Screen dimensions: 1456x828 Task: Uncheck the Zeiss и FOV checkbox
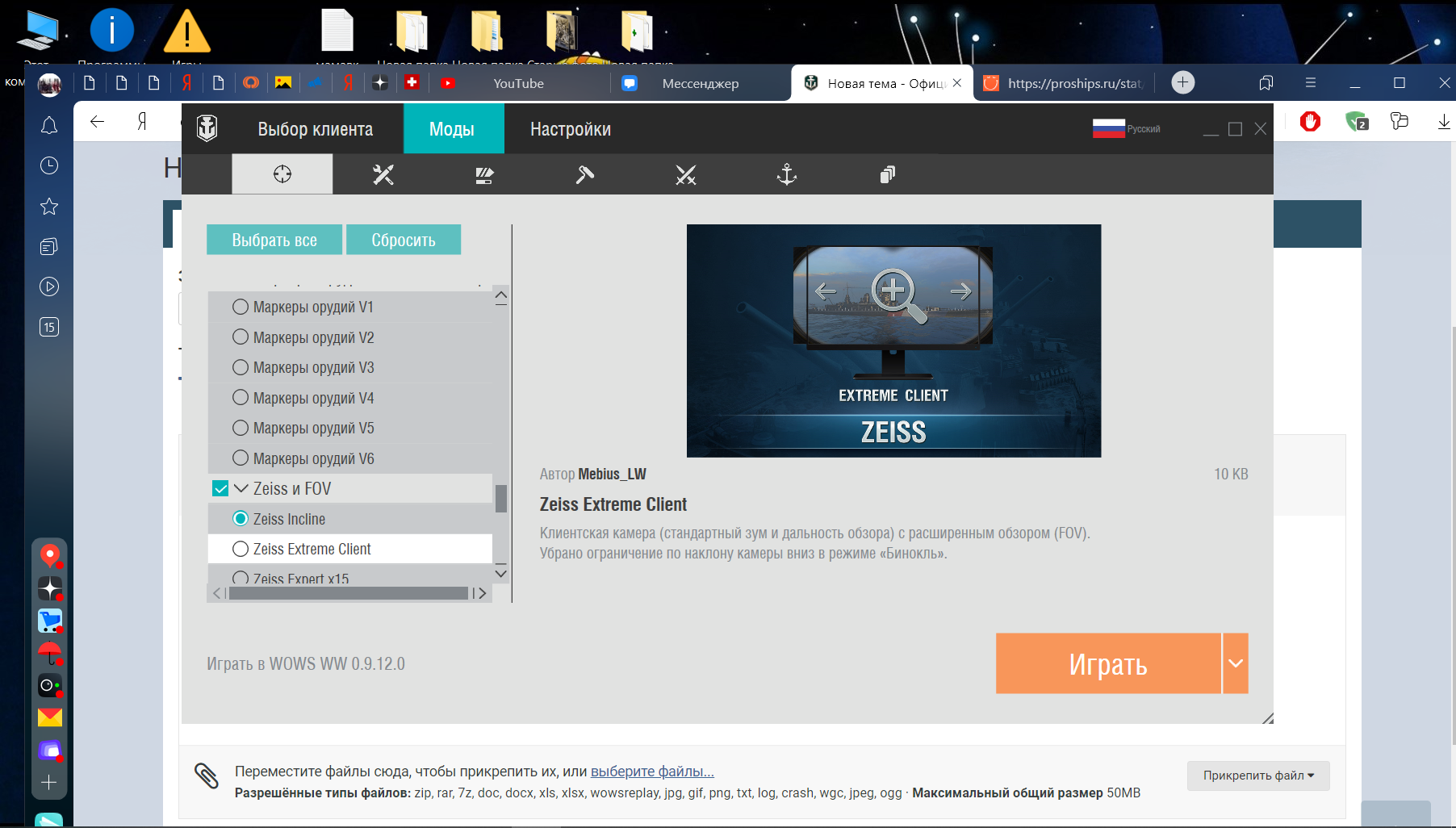(220, 488)
